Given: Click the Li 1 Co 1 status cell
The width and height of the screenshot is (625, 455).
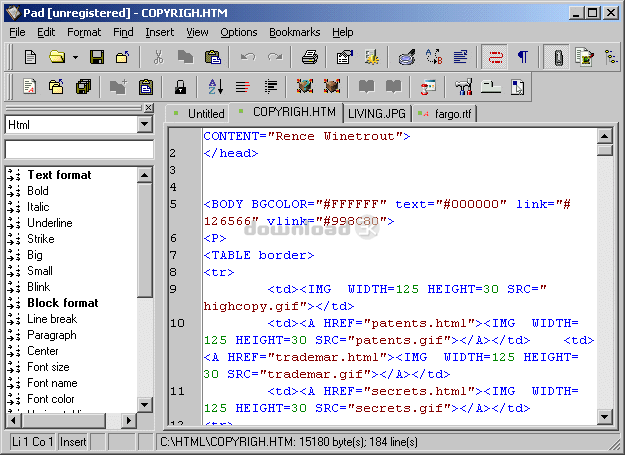Looking at the screenshot, I should tap(33, 442).
